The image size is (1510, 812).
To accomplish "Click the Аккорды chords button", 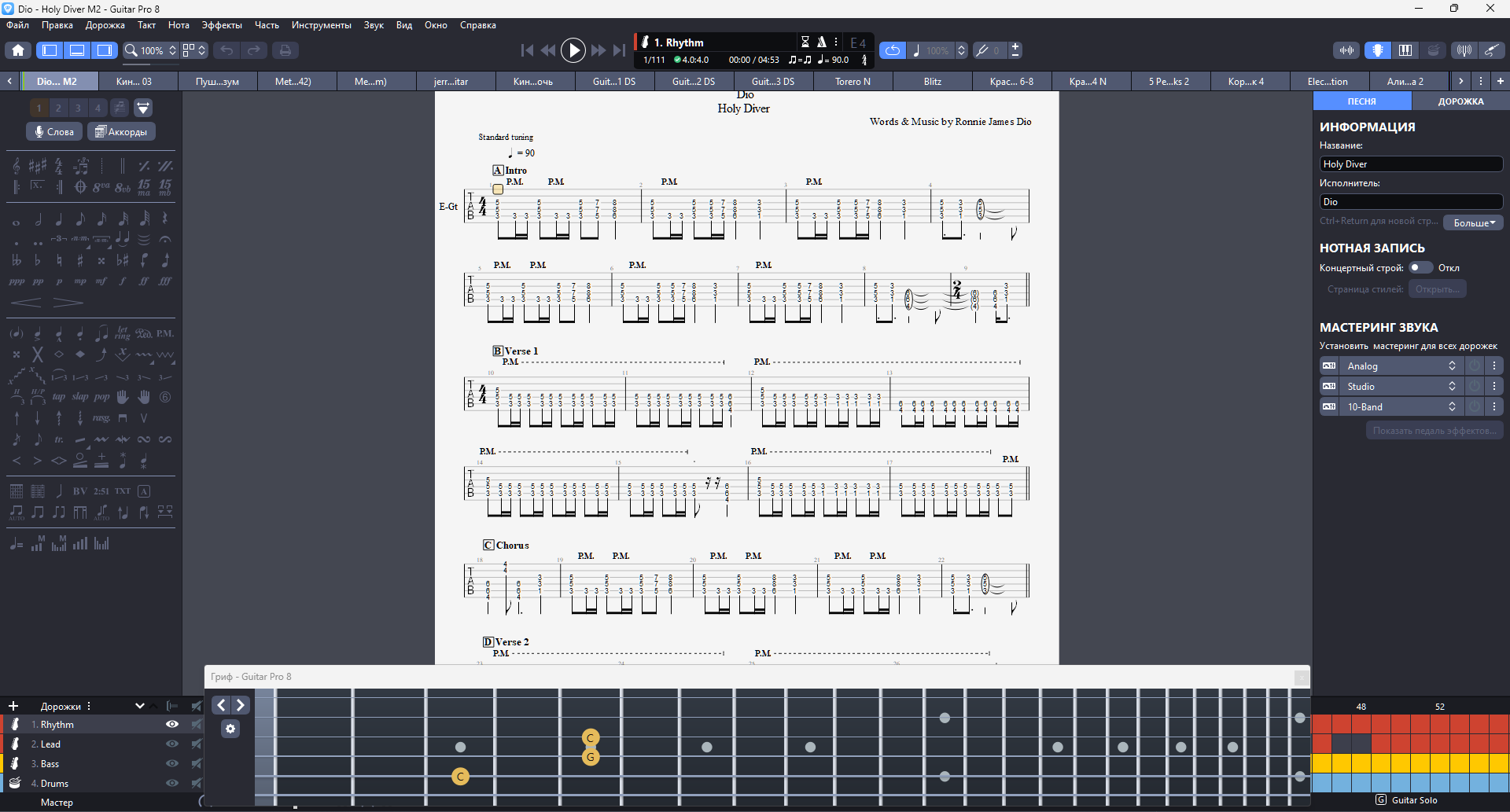I will [x=121, y=132].
